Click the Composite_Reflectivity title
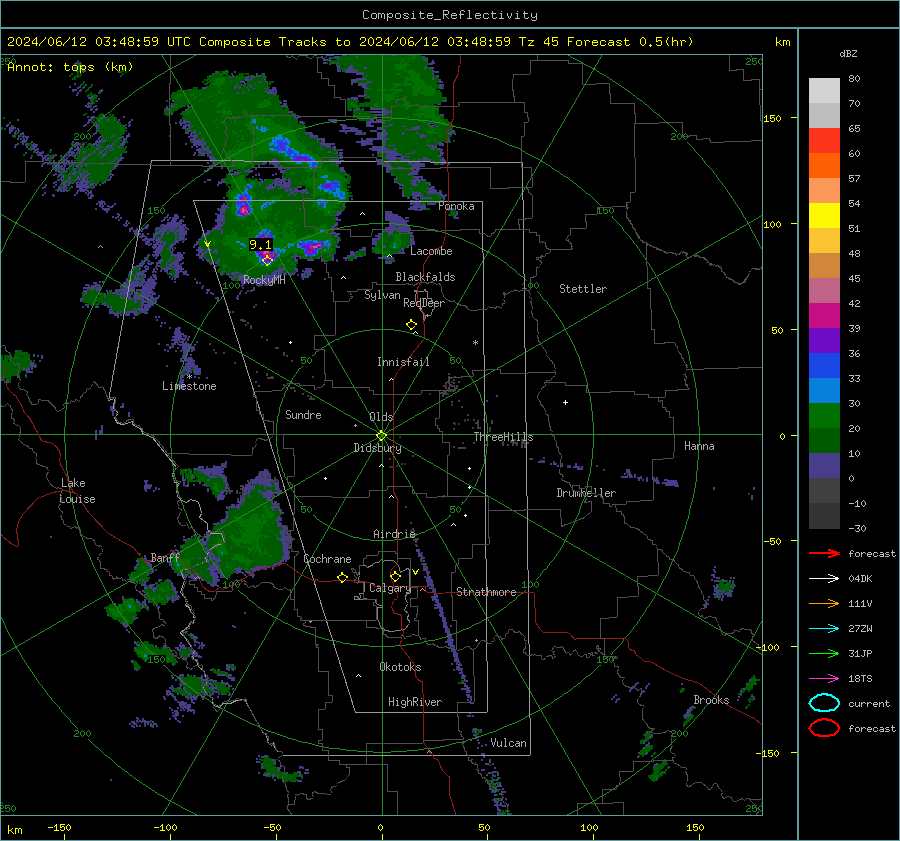Image resolution: width=900 pixels, height=841 pixels. point(450,15)
